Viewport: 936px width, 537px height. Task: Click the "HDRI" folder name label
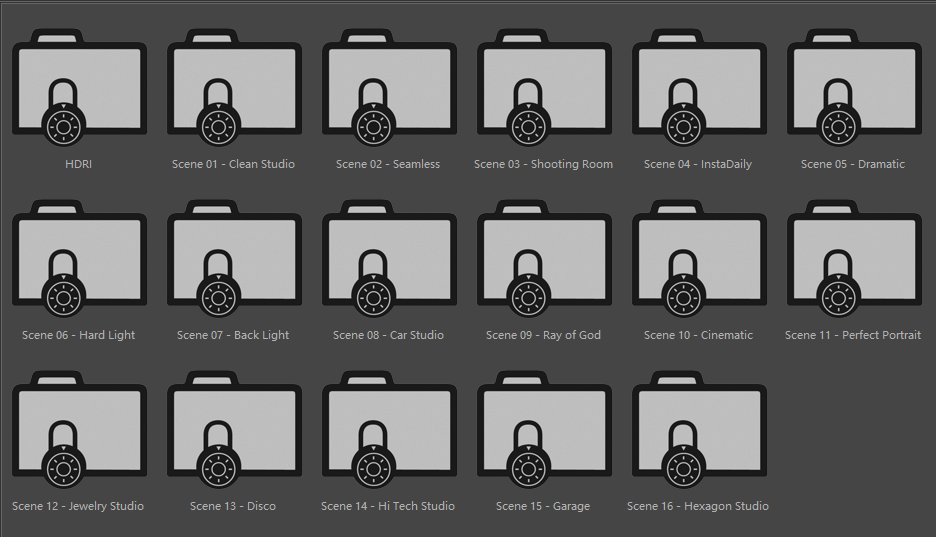click(x=78, y=164)
